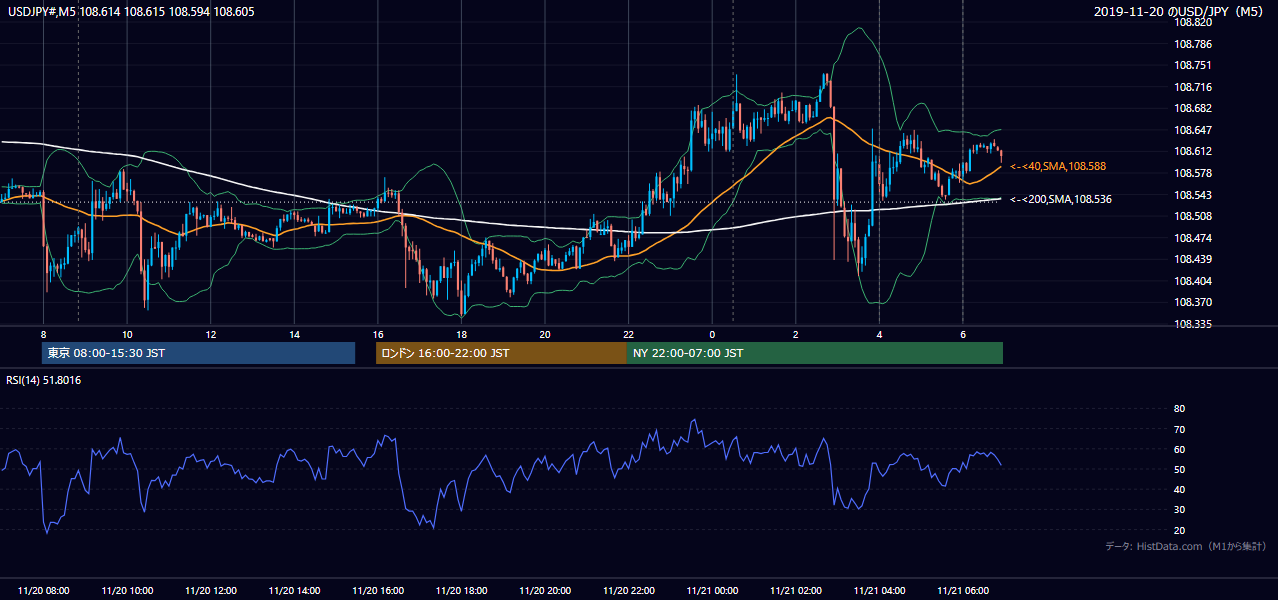Click price axis value 108.820
This screenshot has width=1278, height=600.
(1193, 22)
